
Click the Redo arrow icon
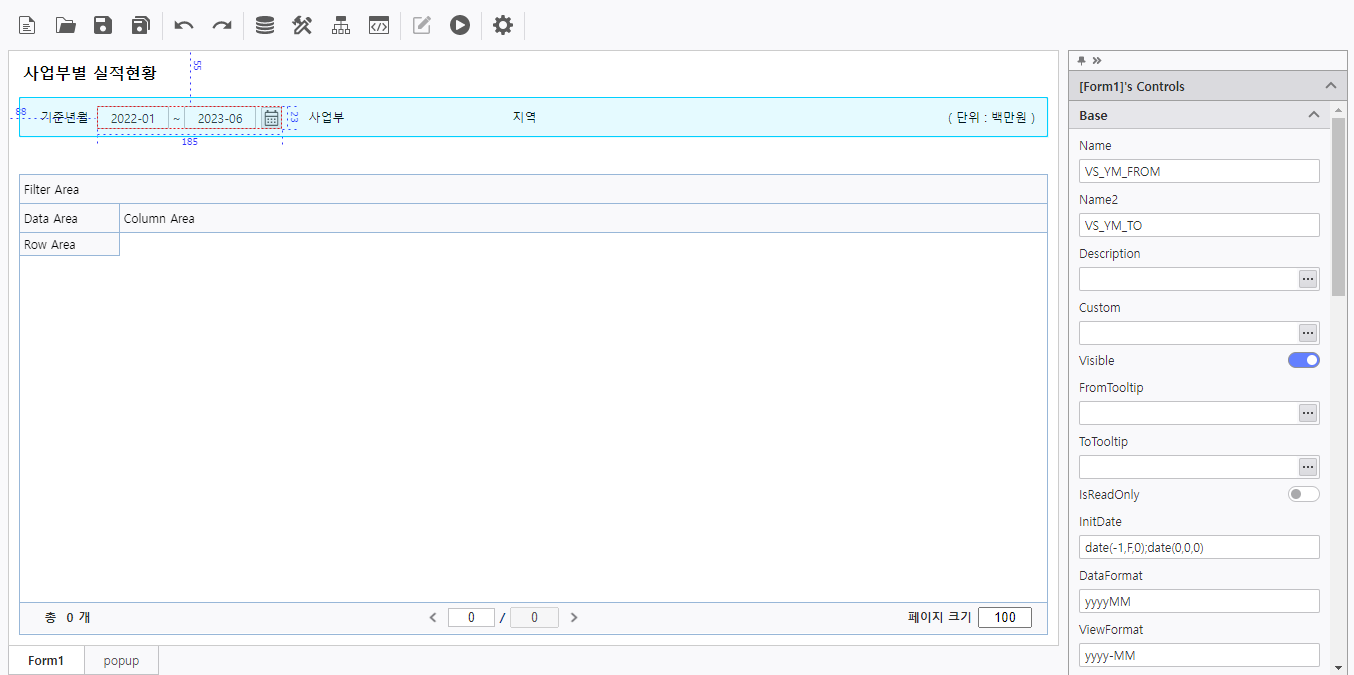coord(222,25)
